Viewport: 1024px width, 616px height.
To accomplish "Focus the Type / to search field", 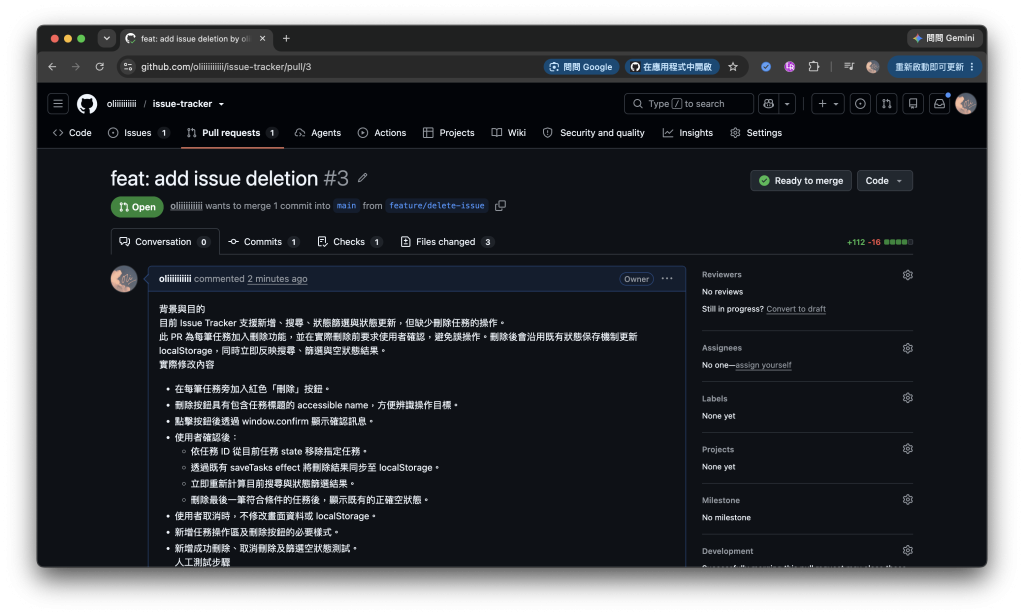I will click(689, 104).
